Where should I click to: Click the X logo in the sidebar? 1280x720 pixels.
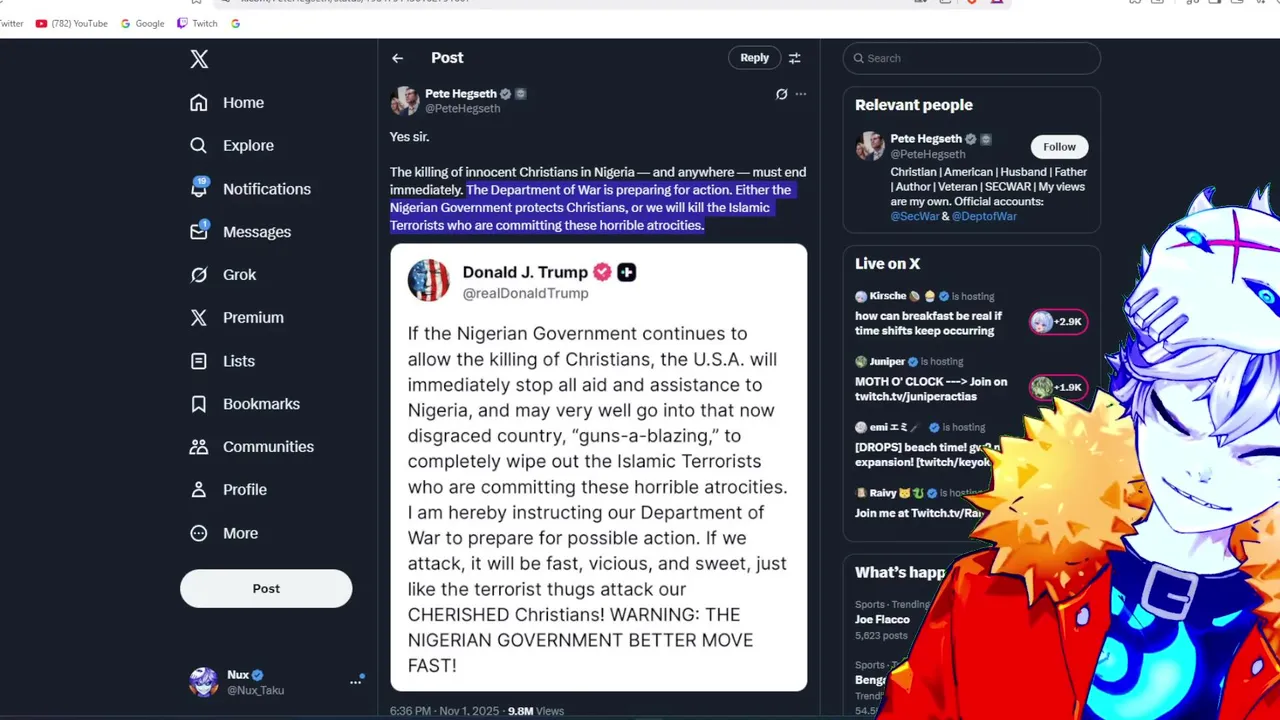199,59
